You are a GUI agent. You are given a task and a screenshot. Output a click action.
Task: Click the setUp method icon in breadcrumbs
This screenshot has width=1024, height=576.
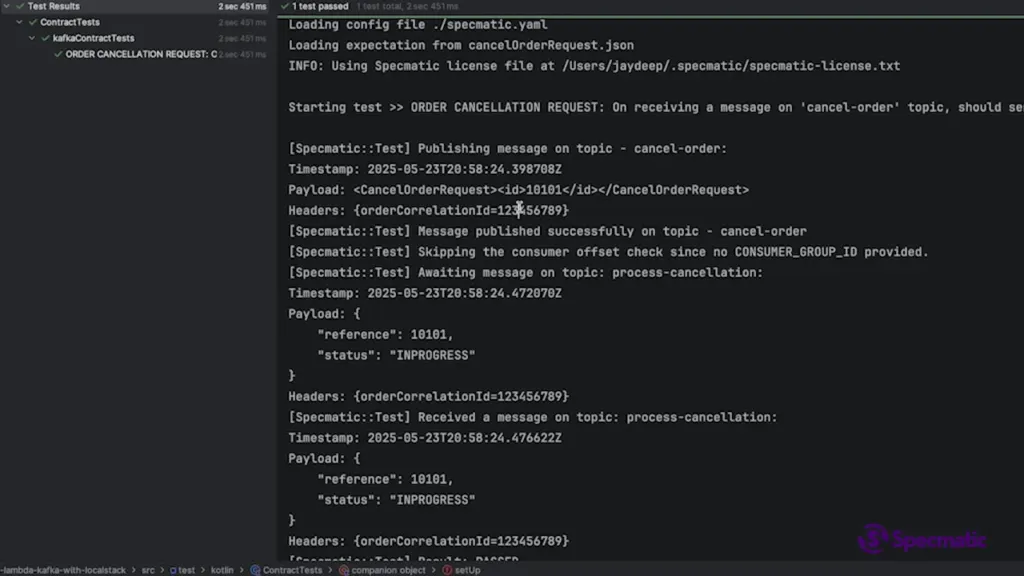click(x=446, y=570)
